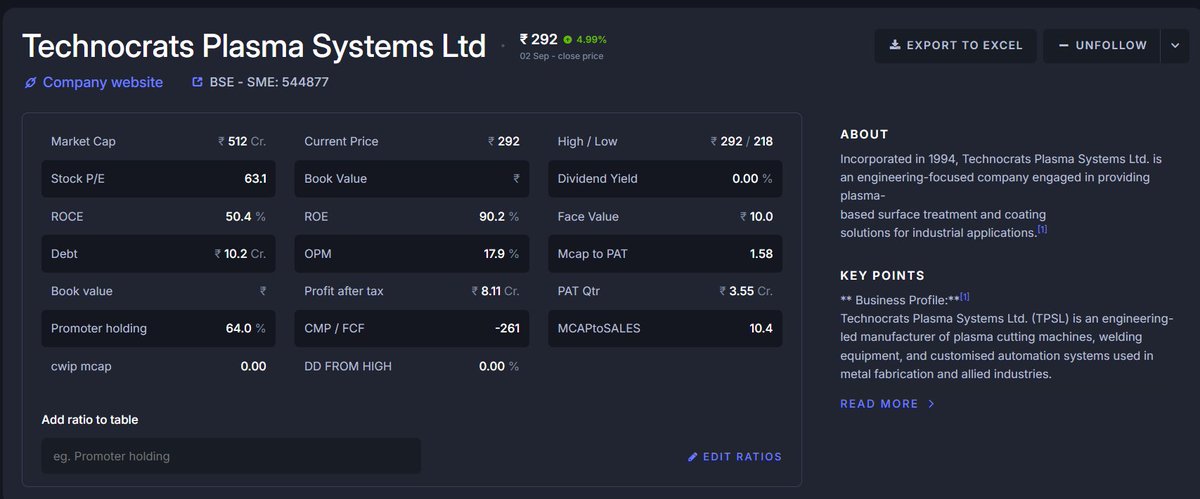Click the Add ratio to table label
The height and width of the screenshot is (499, 1200).
[90, 420]
